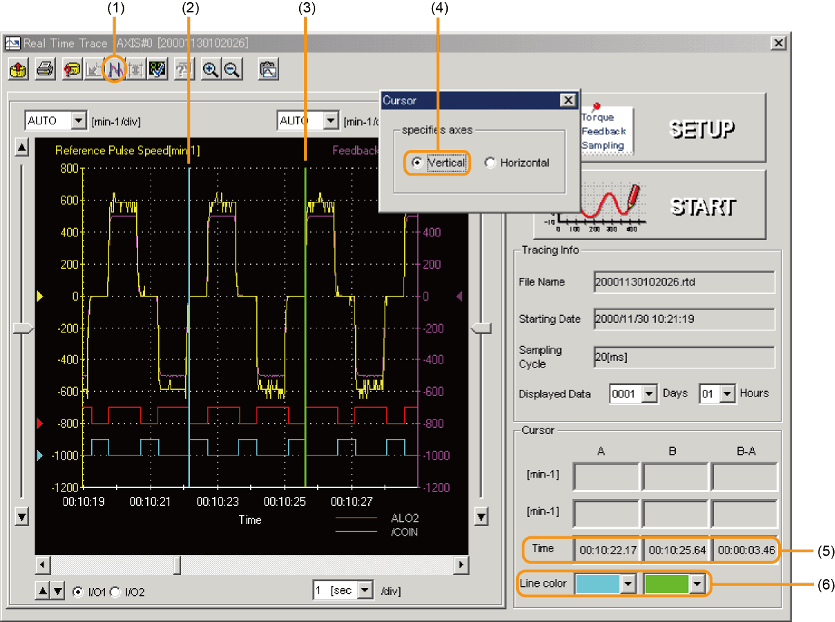Expand the Displayed Data Days dropdown
835x622 pixels.
coord(649,394)
